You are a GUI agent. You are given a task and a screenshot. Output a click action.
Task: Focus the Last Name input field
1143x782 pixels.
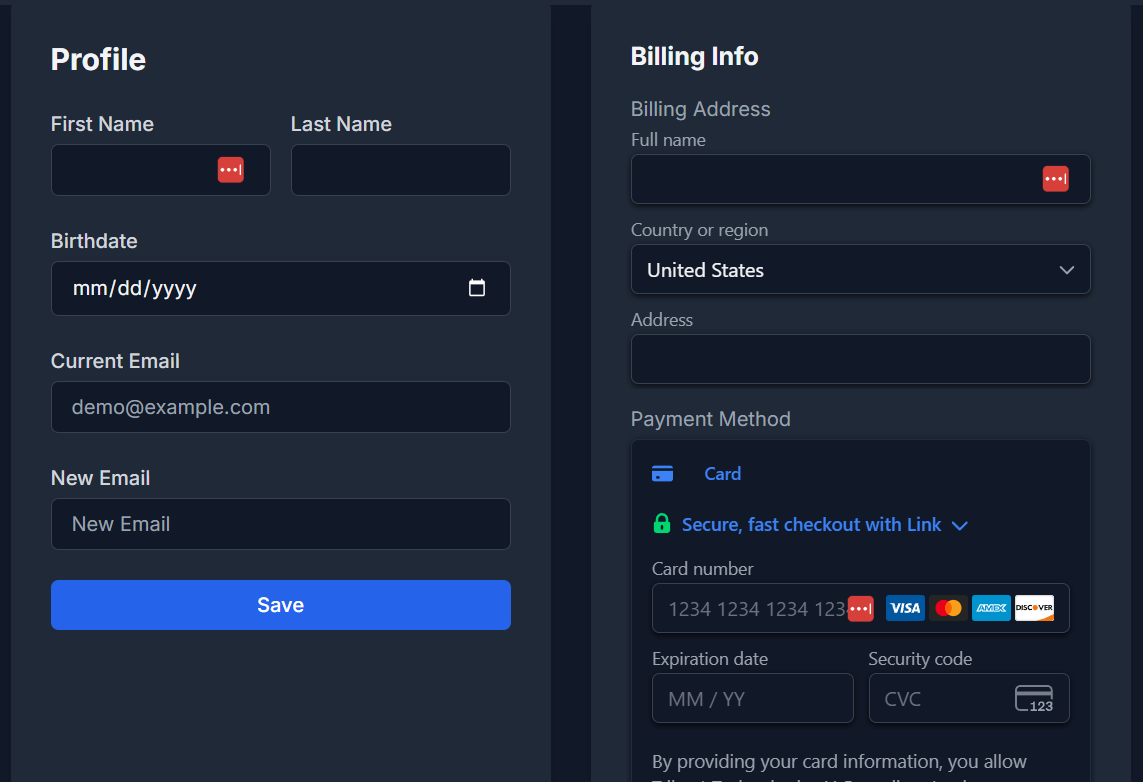[x=400, y=170]
